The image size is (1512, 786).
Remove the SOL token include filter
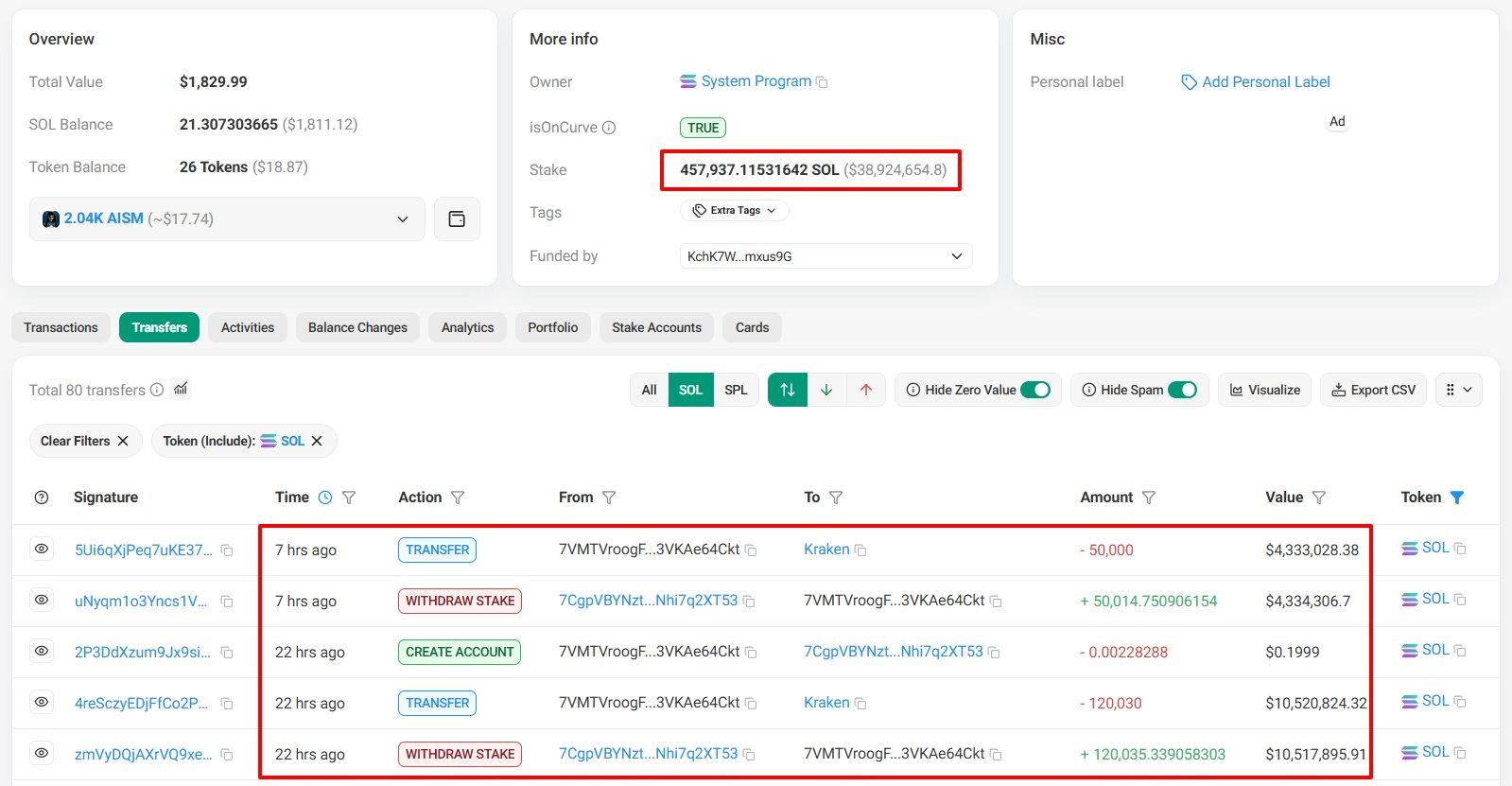click(317, 441)
